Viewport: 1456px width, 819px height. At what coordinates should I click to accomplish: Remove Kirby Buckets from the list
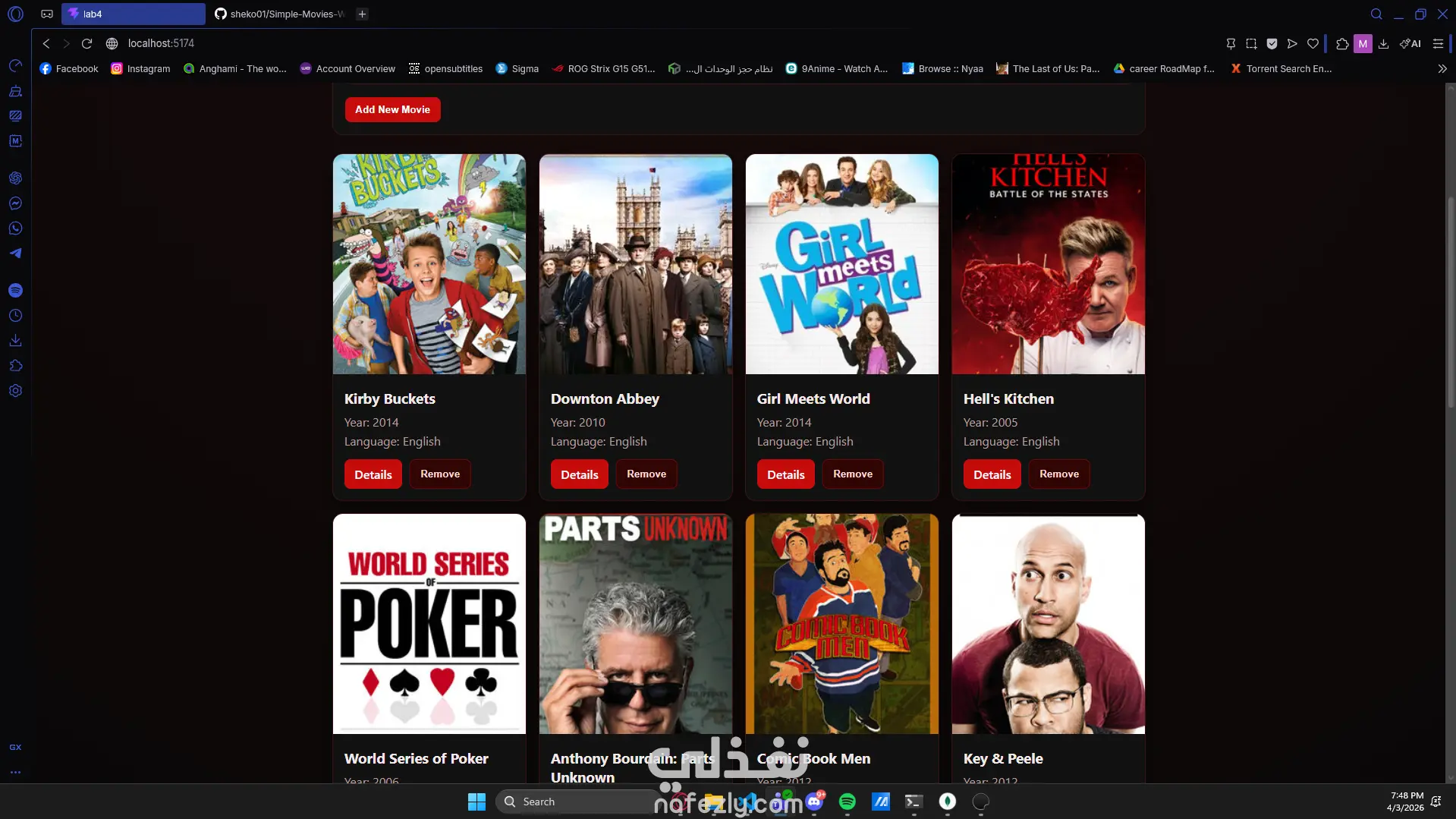(x=440, y=474)
